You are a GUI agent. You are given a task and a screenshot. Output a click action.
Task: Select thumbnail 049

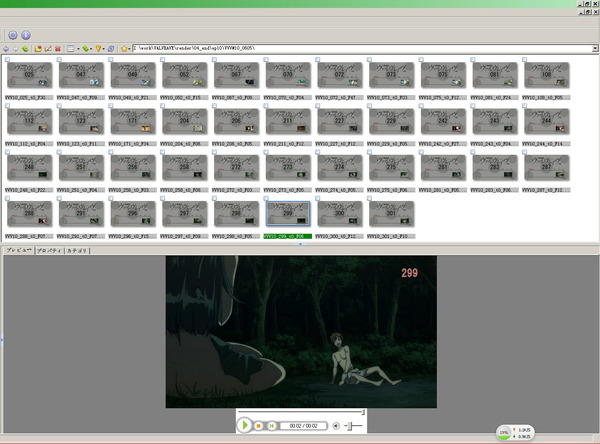tap(133, 75)
